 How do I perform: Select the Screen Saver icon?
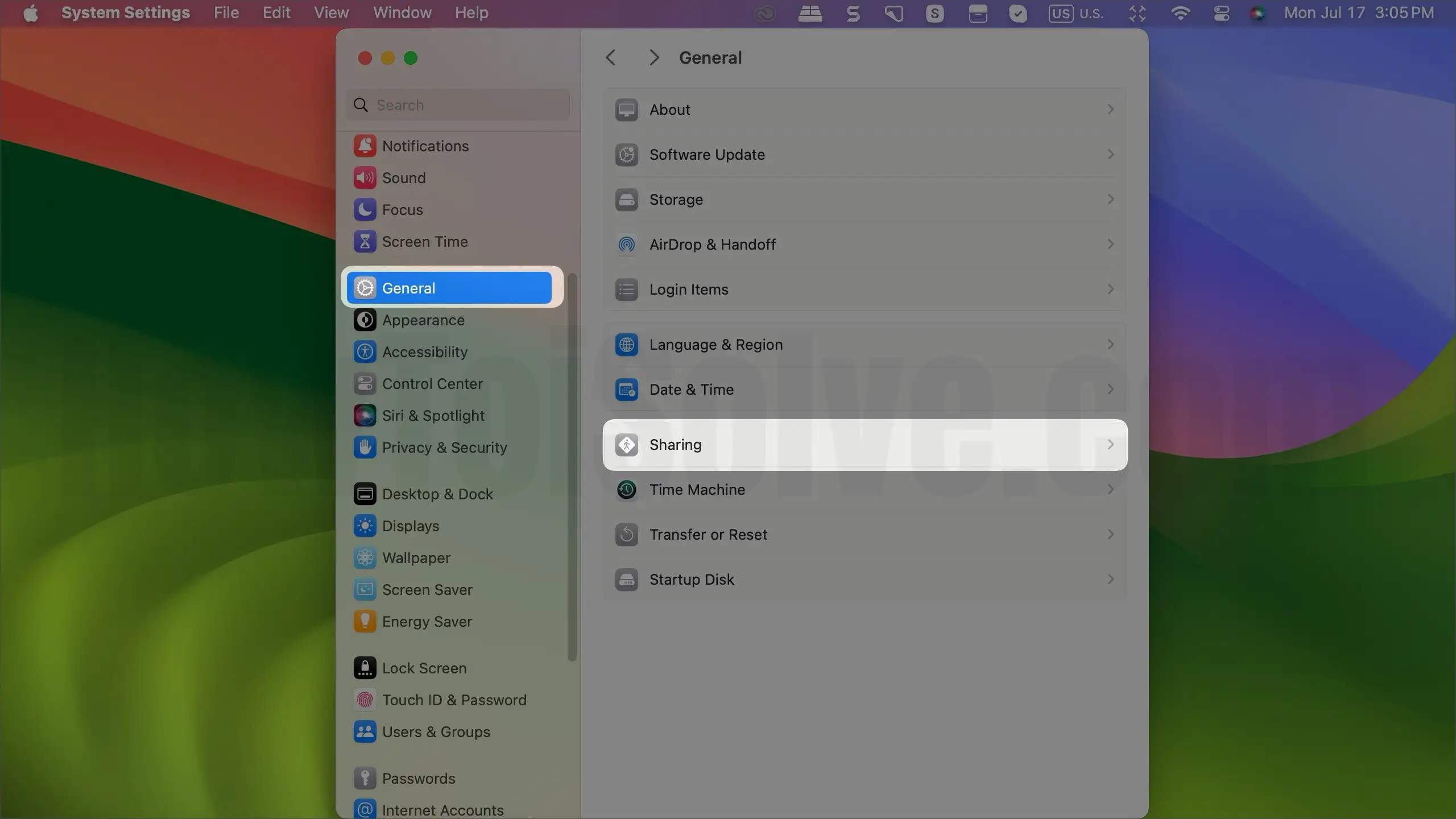(x=365, y=590)
